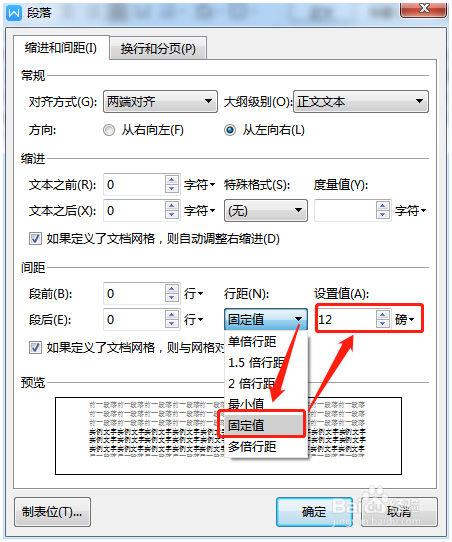Increase the 文本之前 indent with up arrow
452x542 pixels.
pyautogui.click(x=172, y=180)
